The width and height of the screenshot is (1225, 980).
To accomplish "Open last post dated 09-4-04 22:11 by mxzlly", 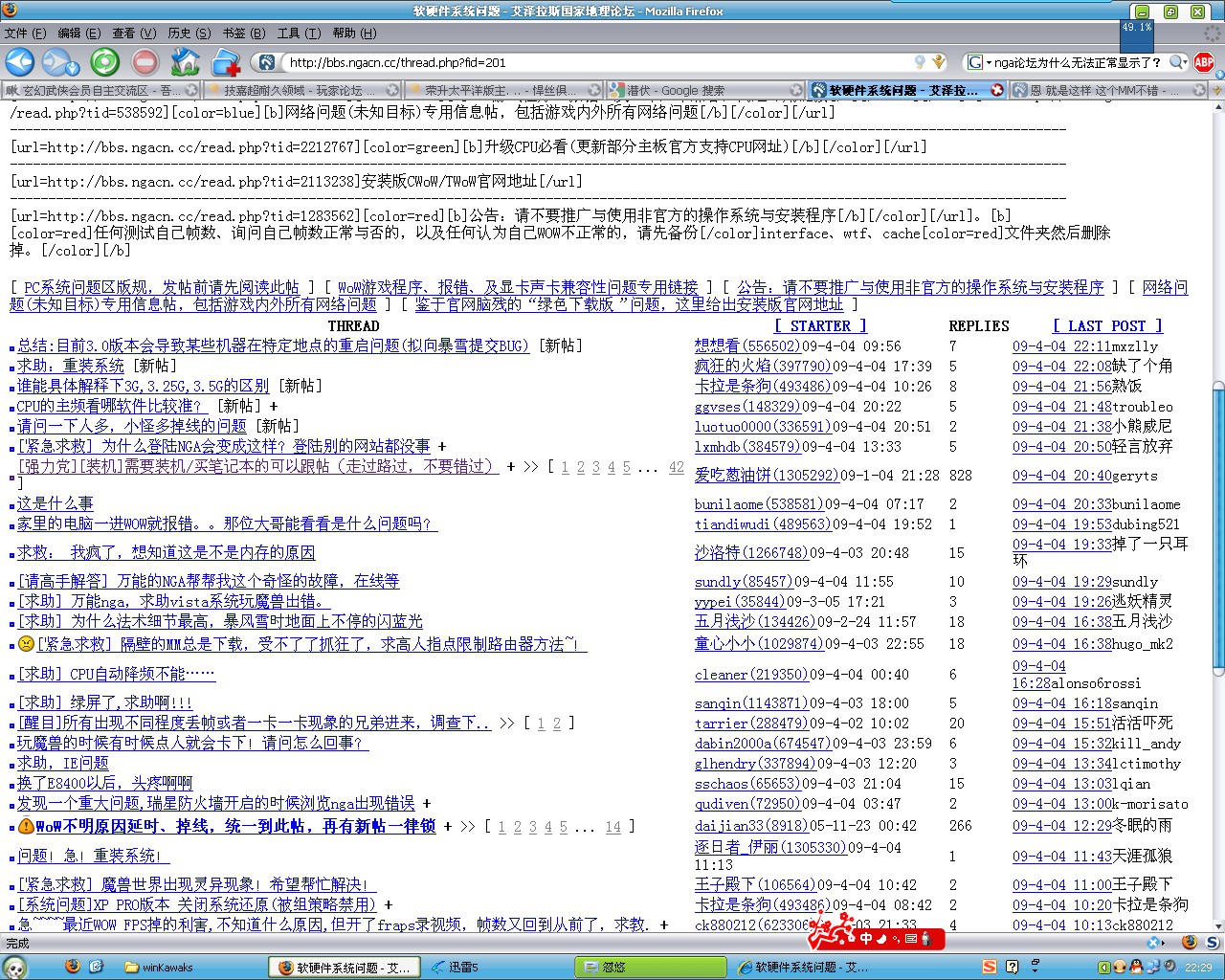I will [x=1062, y=345].
